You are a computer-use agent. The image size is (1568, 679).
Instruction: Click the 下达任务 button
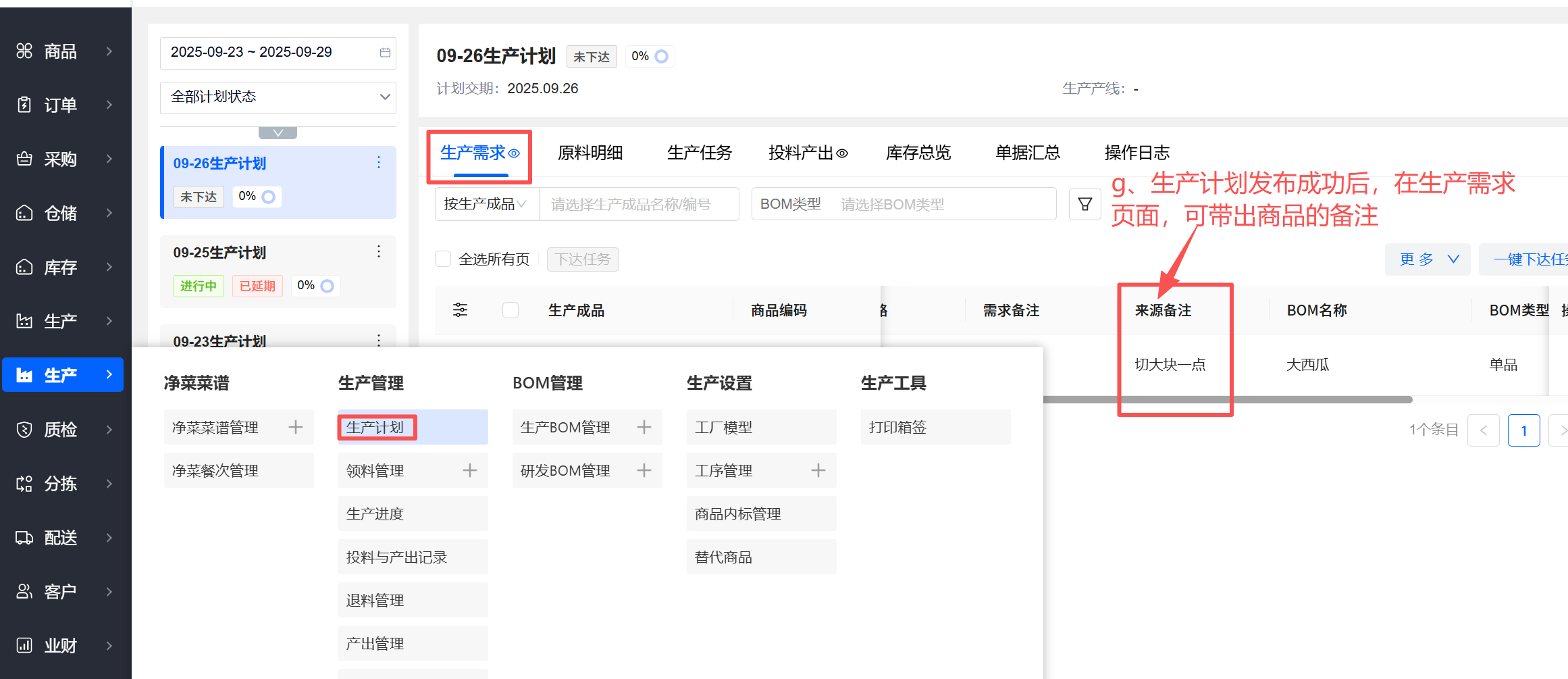point(582,259)
